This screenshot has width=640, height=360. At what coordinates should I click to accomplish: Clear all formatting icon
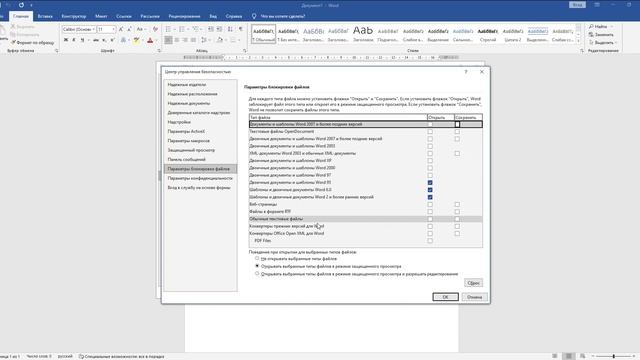click(x=155, y=29)
